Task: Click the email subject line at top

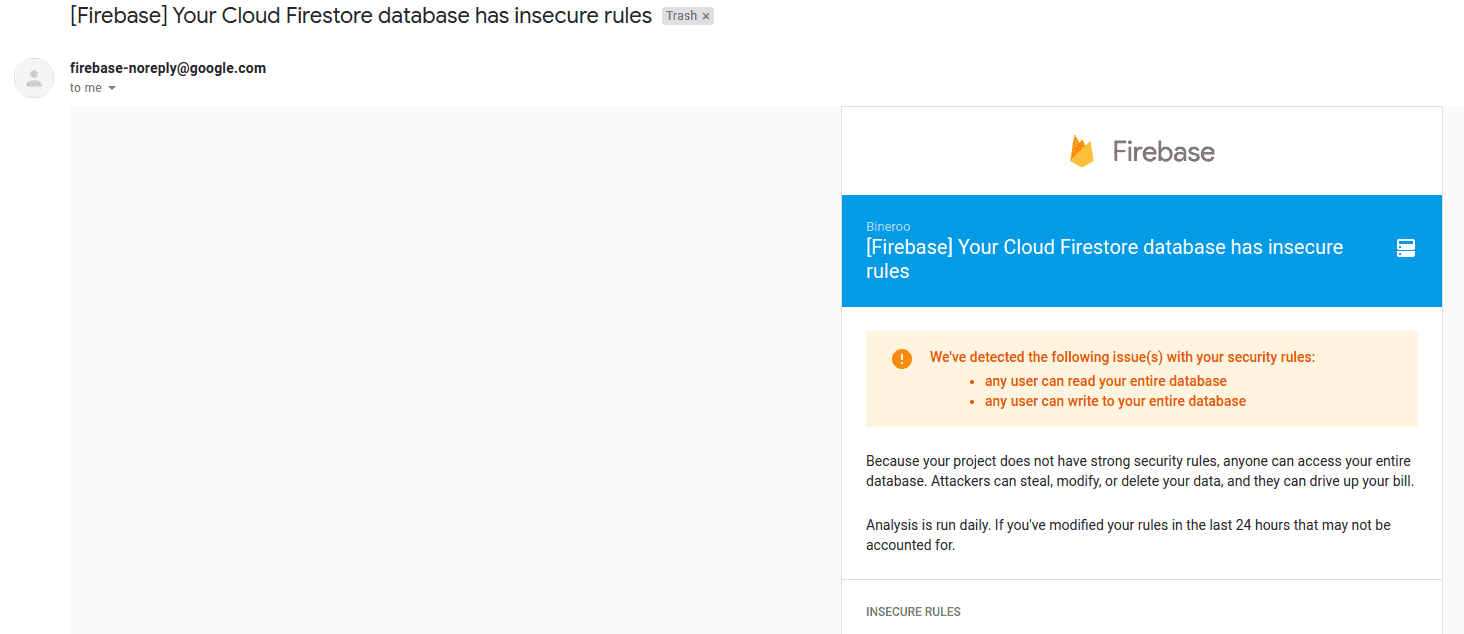Action: click(x=361, y=16)
